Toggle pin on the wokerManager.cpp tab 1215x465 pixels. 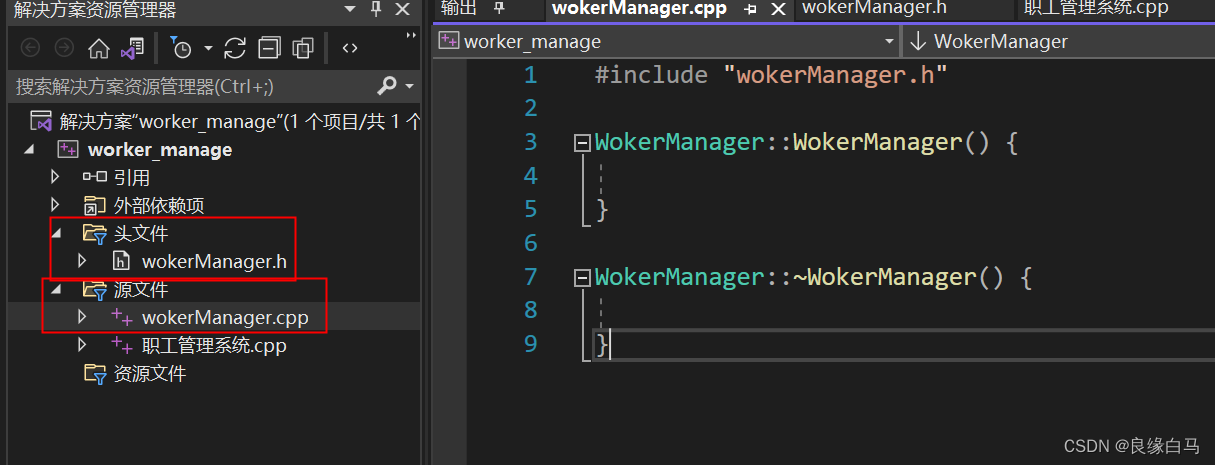pos(751,9)
